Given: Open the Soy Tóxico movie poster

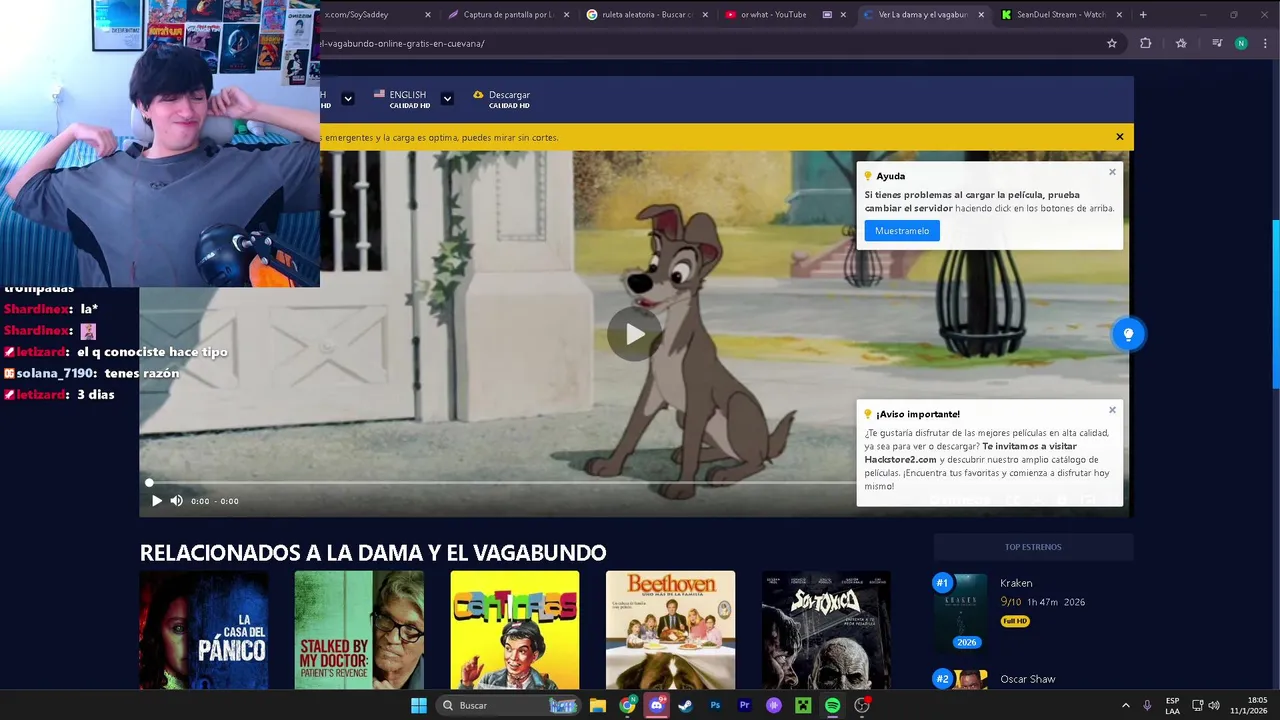Looking at the screenshot, I should pyautogui.click(x=826, y=630).
